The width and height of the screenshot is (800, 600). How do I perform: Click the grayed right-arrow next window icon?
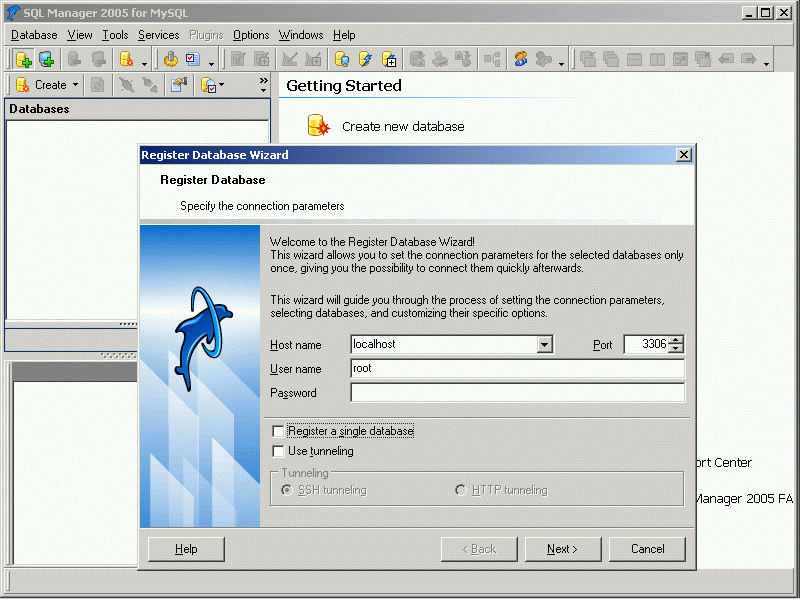748,59
